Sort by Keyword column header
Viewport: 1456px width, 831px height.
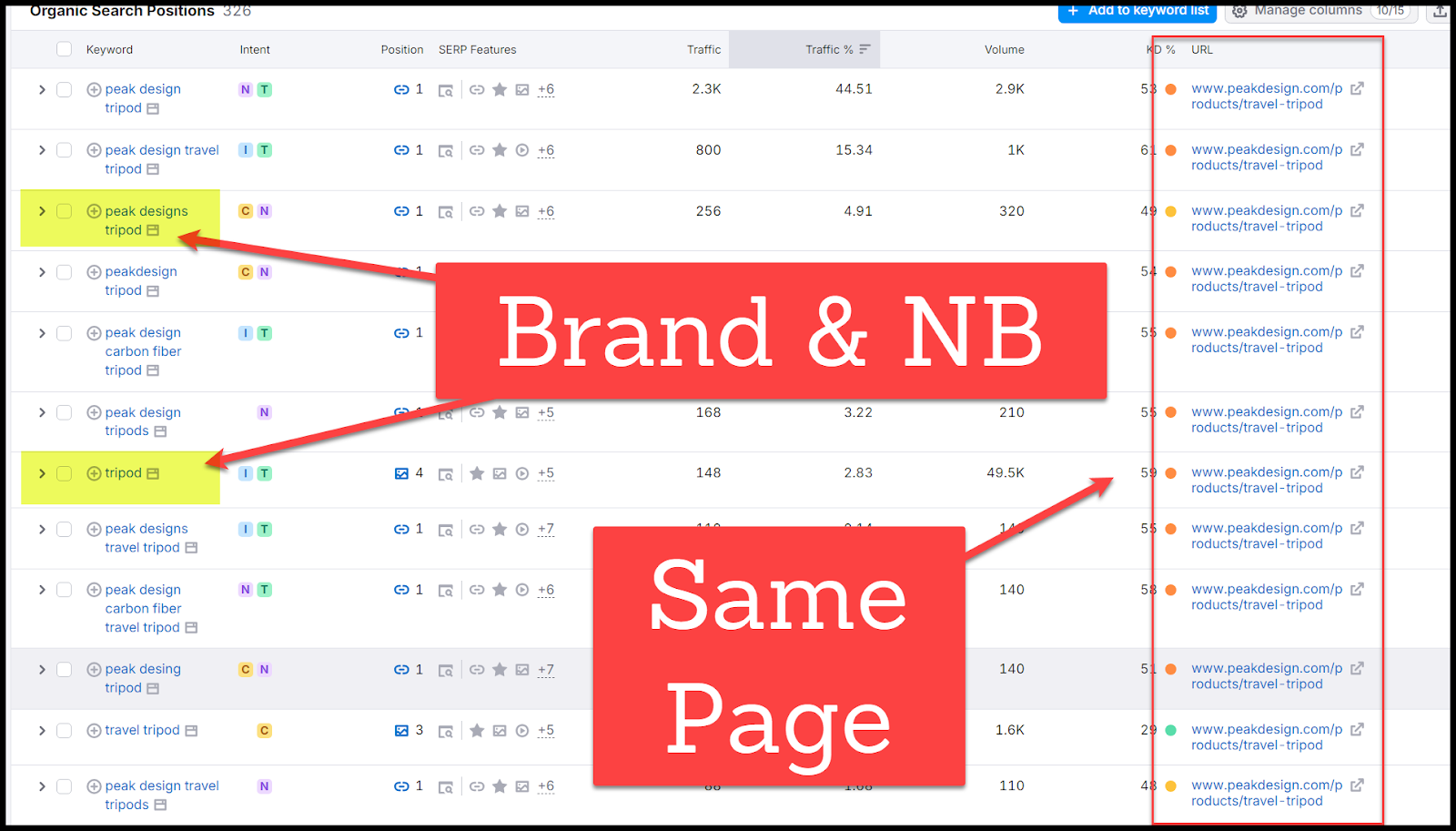[109, 49]
